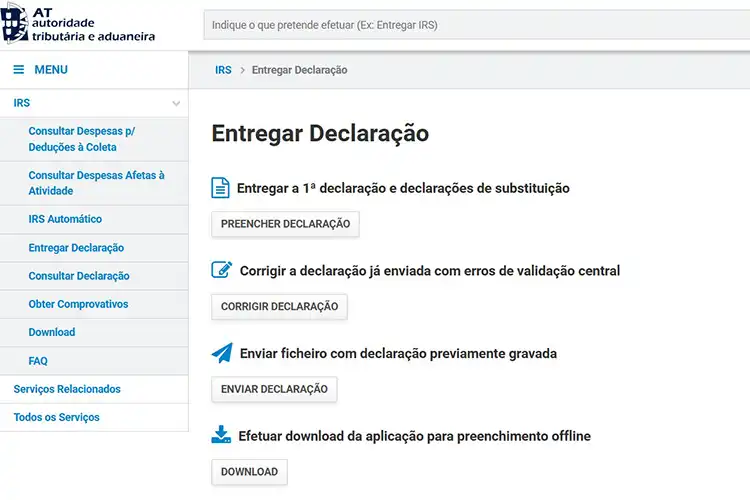
Task: Click the document icon beside Entregar a 1ª declaração
Action: pyautogui.click(x=221, y=188)
